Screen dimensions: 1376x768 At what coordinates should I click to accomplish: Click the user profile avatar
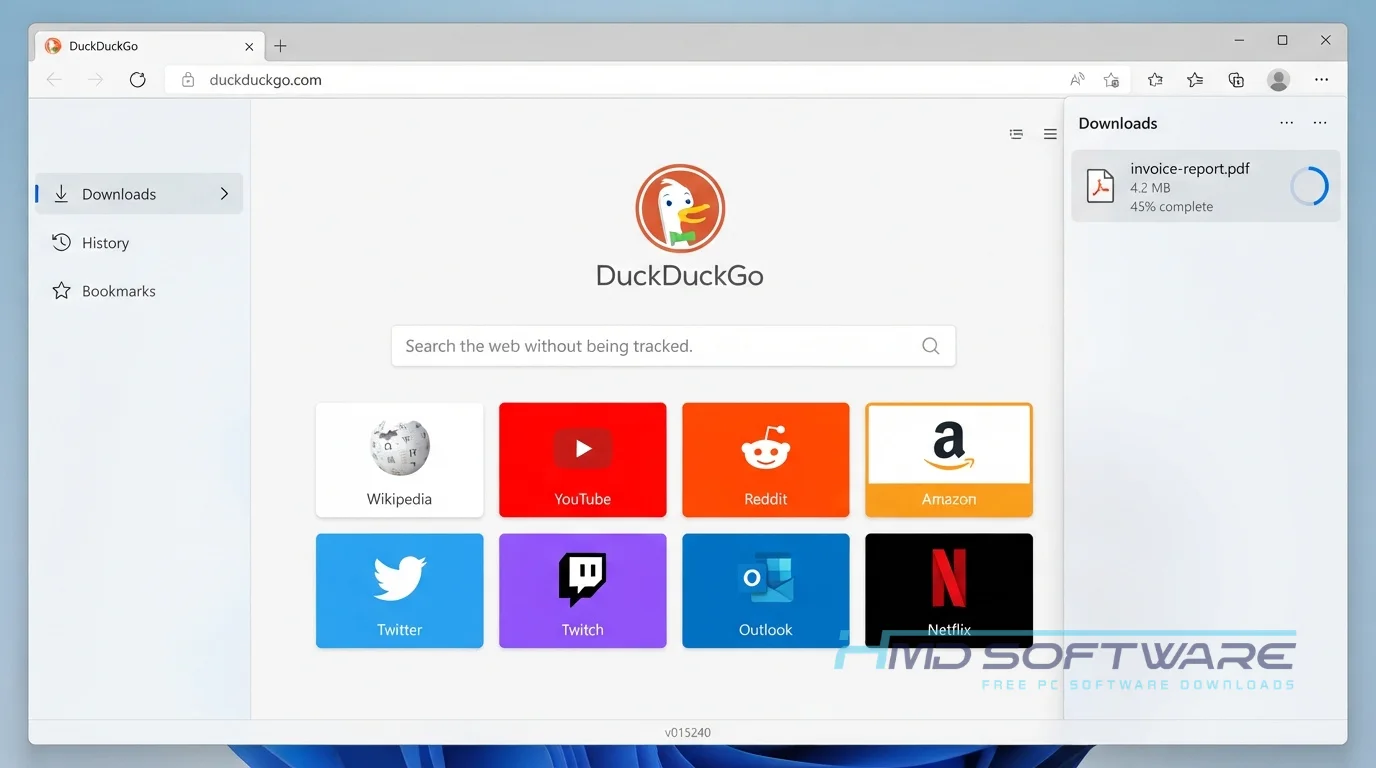[1278, 80]
